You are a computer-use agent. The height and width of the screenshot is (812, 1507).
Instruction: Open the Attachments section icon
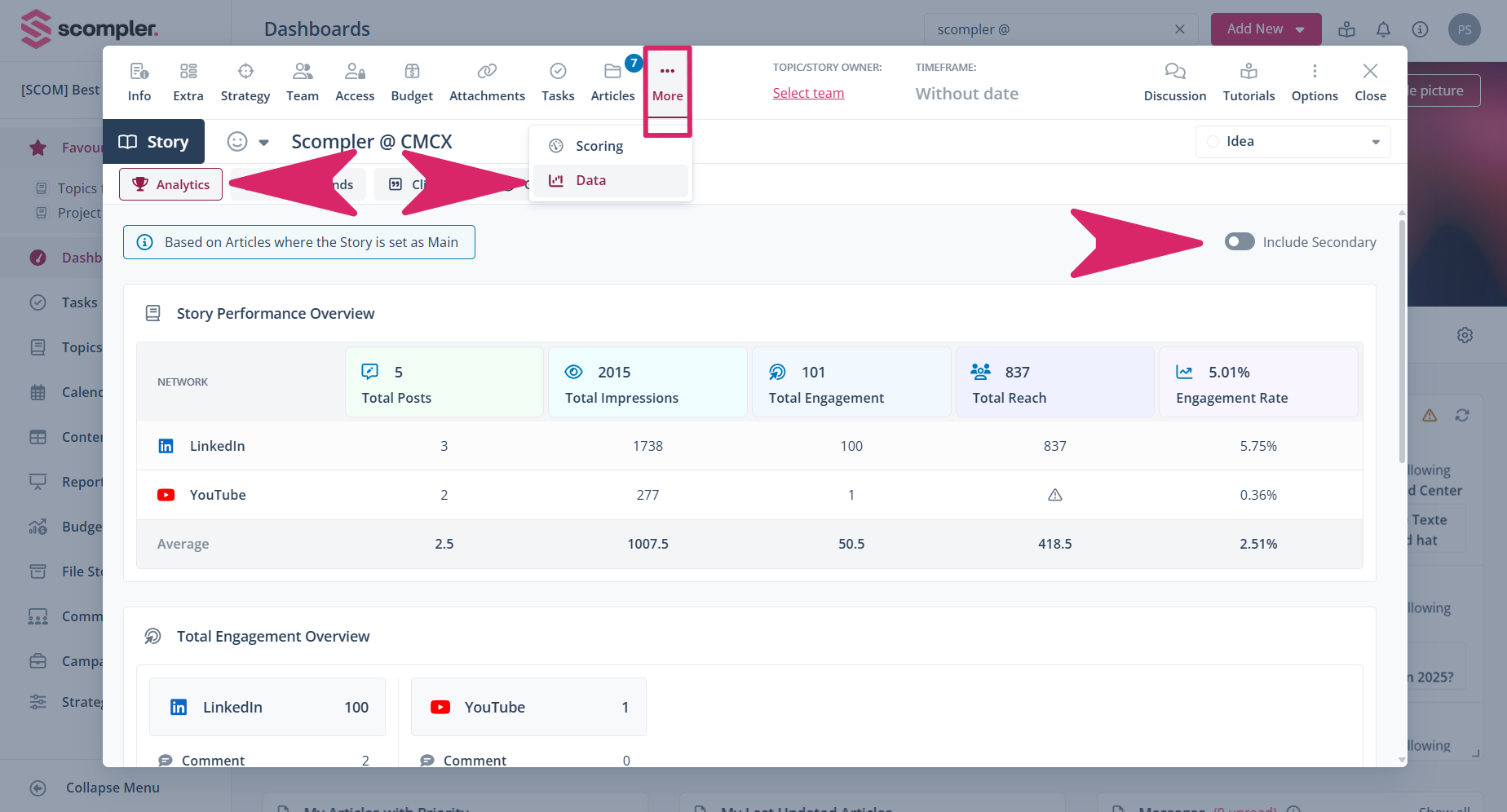point(487,72)
